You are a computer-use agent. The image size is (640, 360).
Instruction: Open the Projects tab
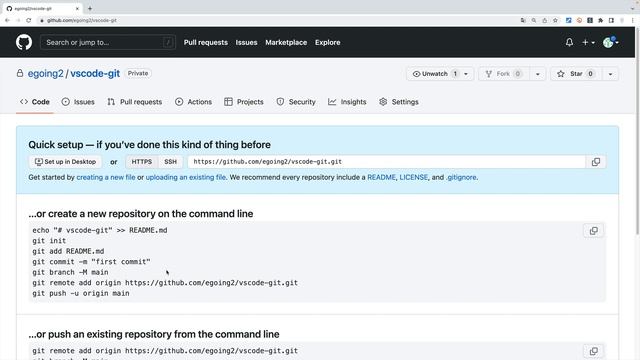(244, 102)
